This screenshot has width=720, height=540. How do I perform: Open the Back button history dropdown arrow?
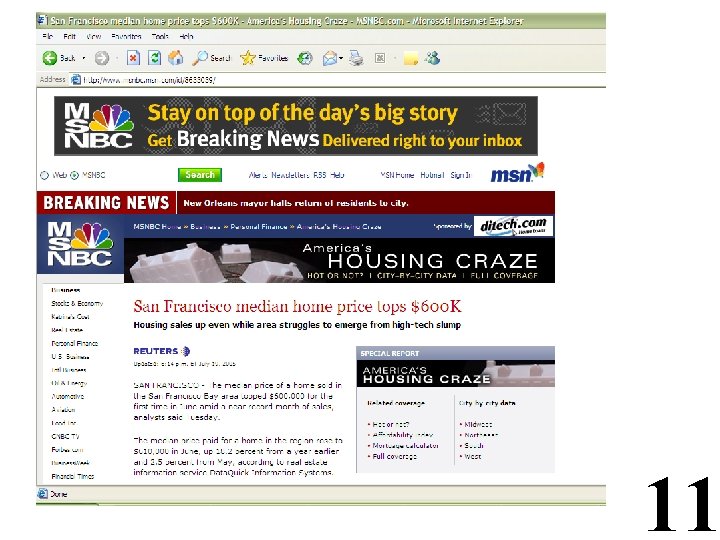tap(84, 58)
